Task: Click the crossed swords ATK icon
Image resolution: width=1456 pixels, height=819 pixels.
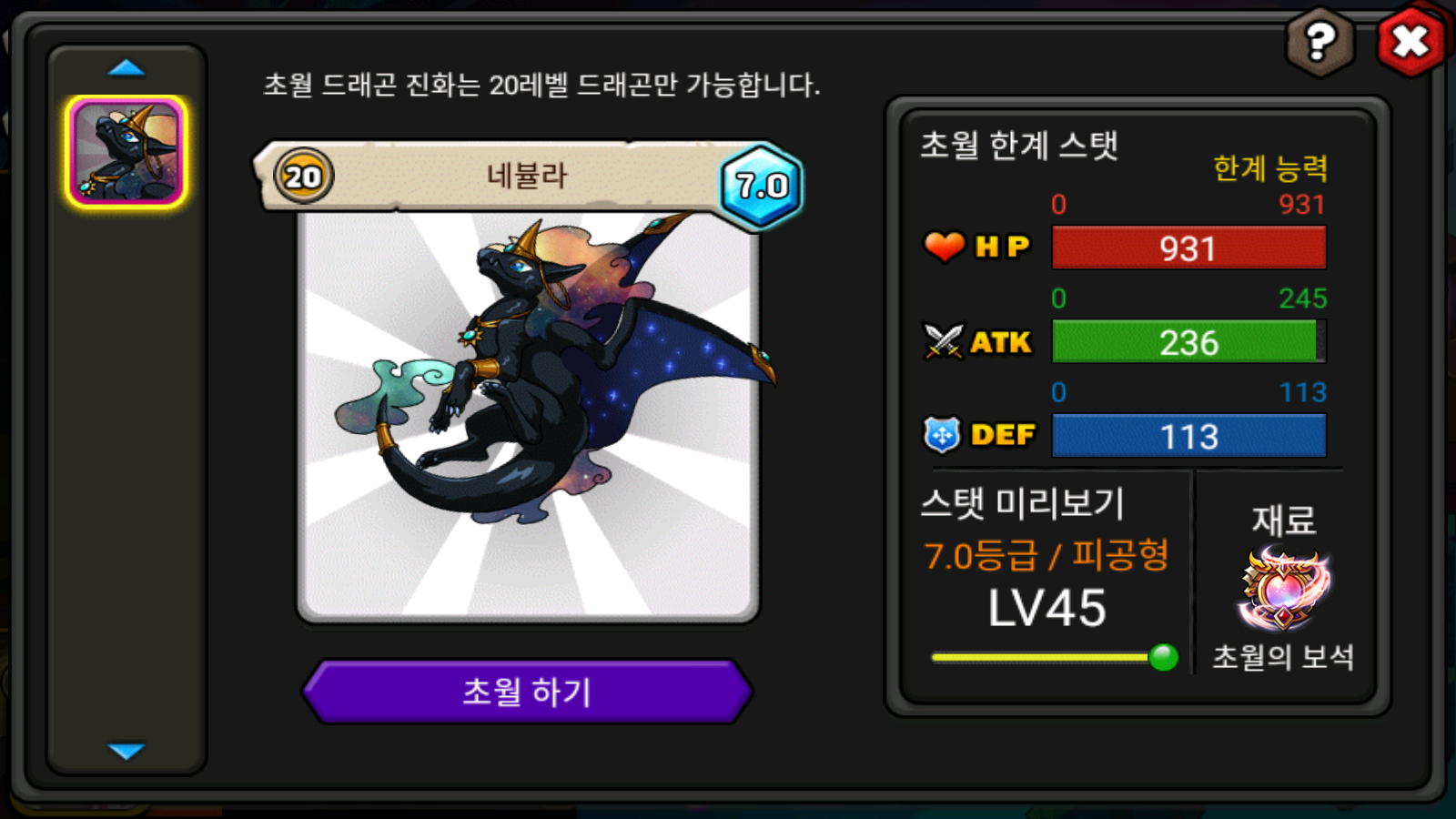Action: (x=943, y=341)
